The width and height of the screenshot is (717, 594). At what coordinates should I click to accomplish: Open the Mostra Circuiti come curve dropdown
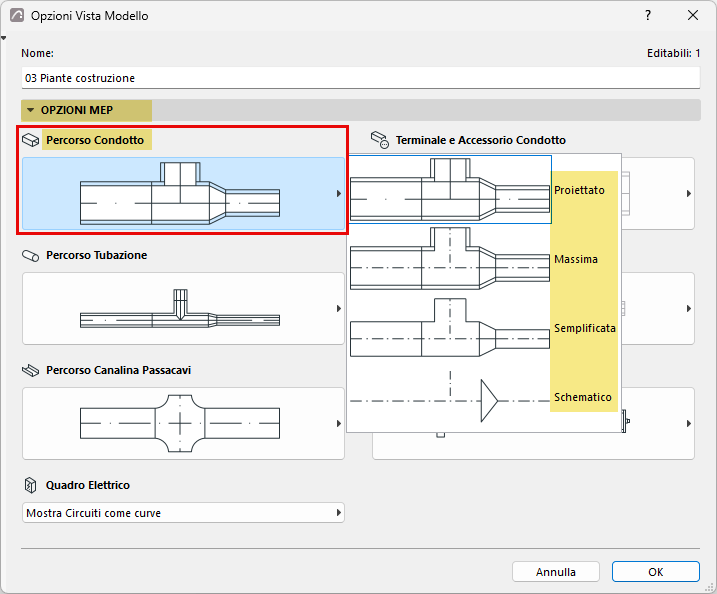(183, 513)
